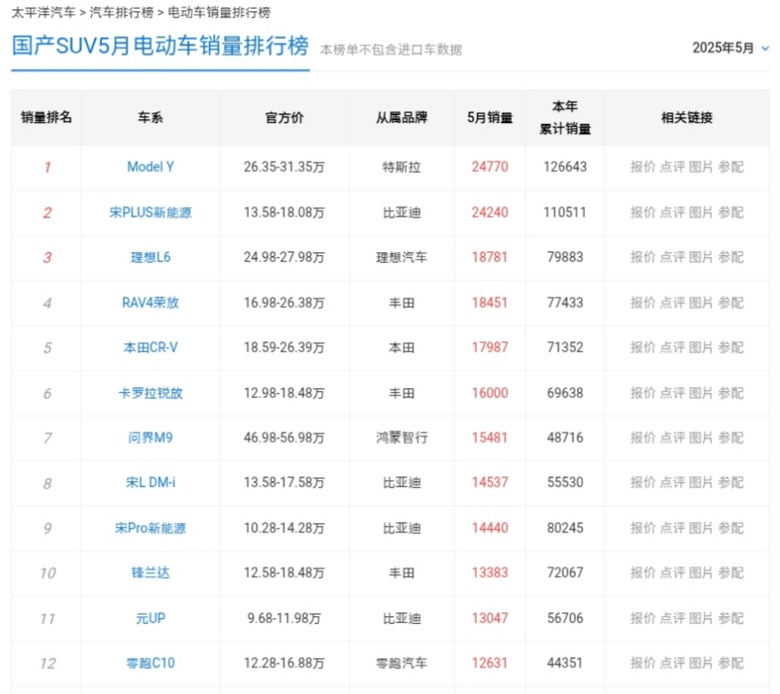Open 图片 link in the Model Y row
The image size is (780, 694).
(701, 167)
